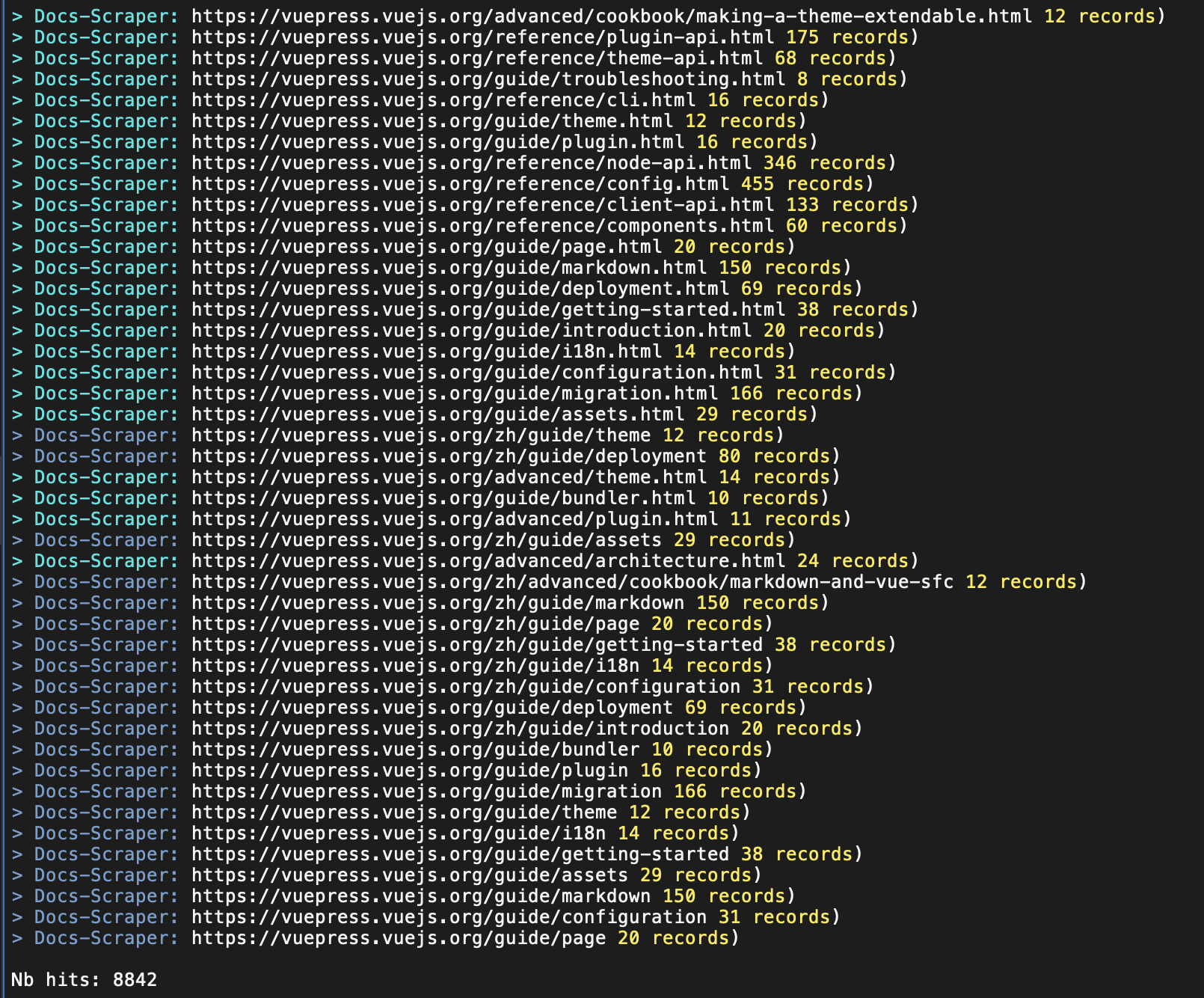Click the zh/guide/configuration URL

coord(466,687)
